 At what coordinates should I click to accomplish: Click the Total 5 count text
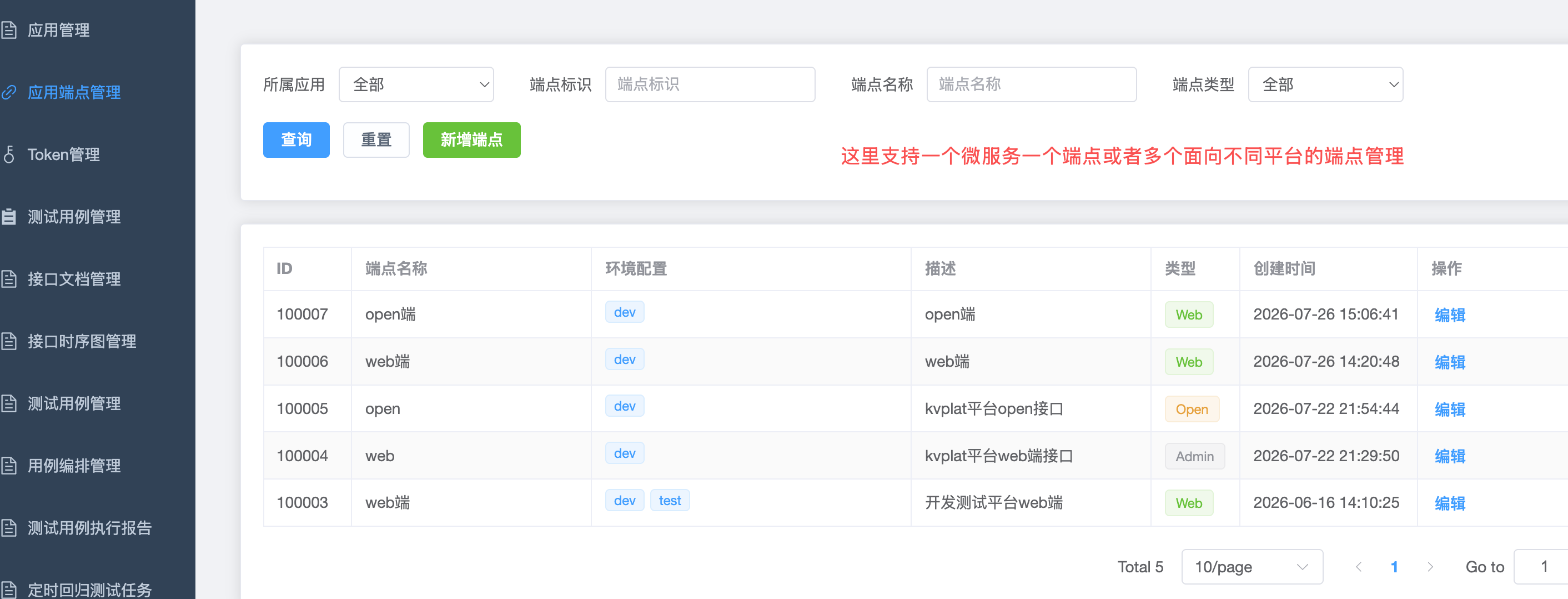point(1140,567)
